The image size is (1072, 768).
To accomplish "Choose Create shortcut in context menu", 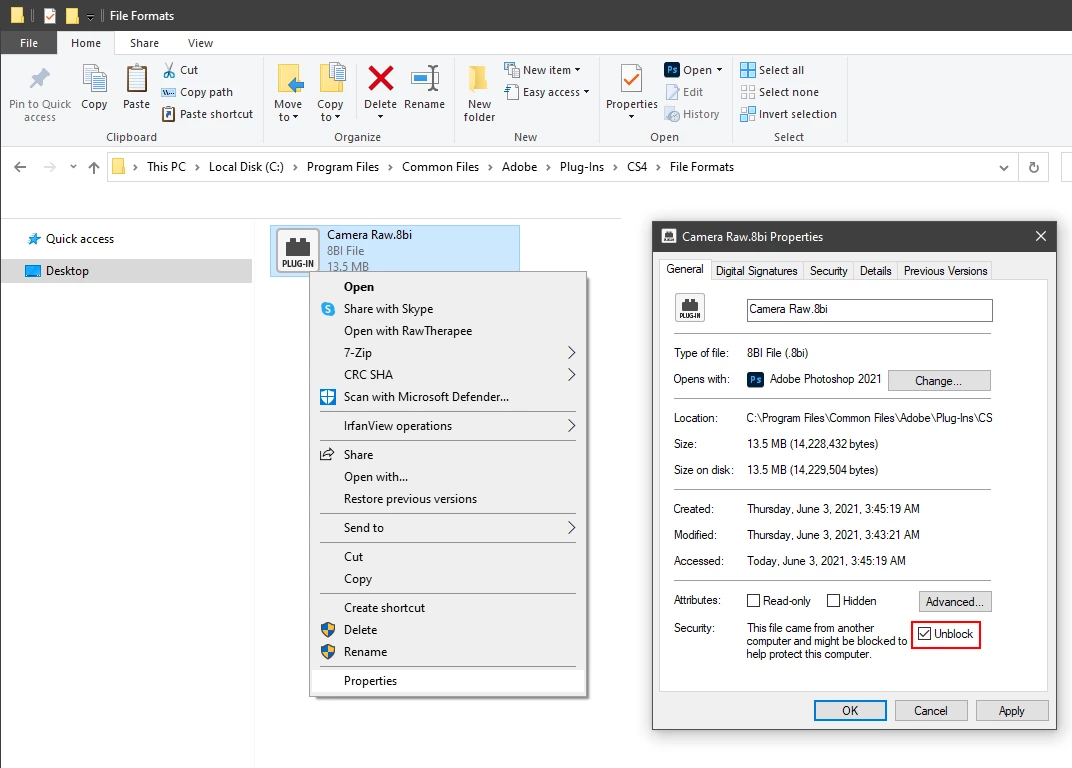I will [x=448, y=608].
